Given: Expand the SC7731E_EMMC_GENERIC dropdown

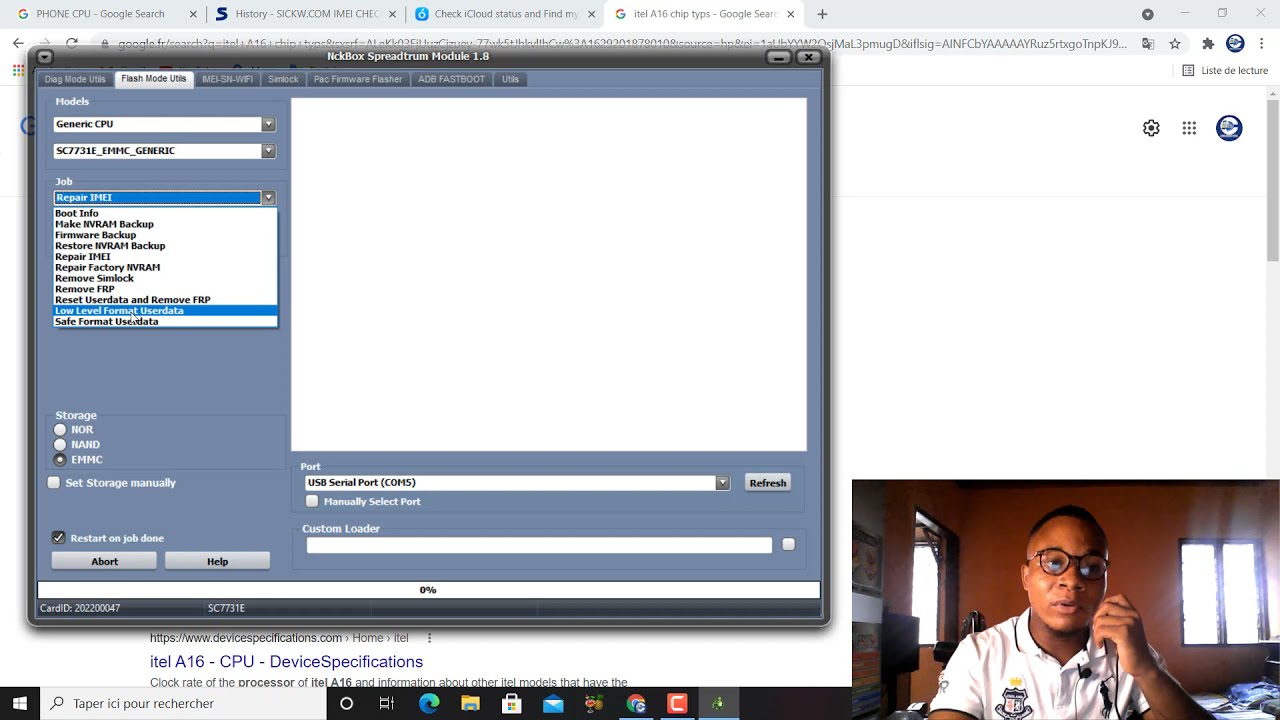Looking at the screenshot, I should pos(268,151).
